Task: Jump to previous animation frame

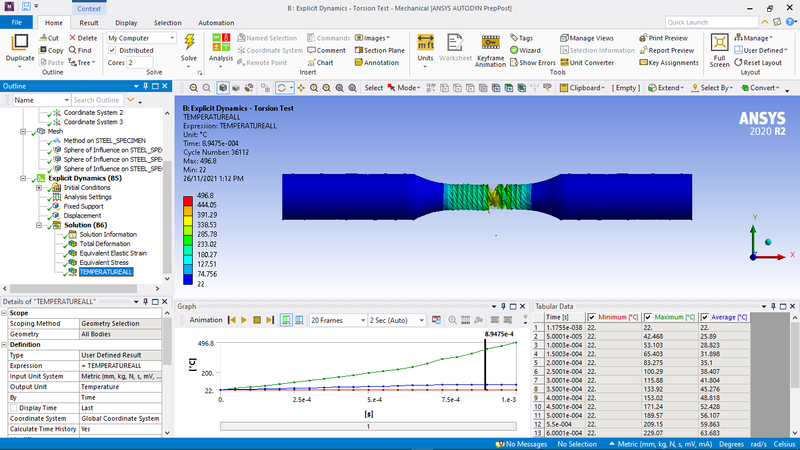Action: click(232, 320)
